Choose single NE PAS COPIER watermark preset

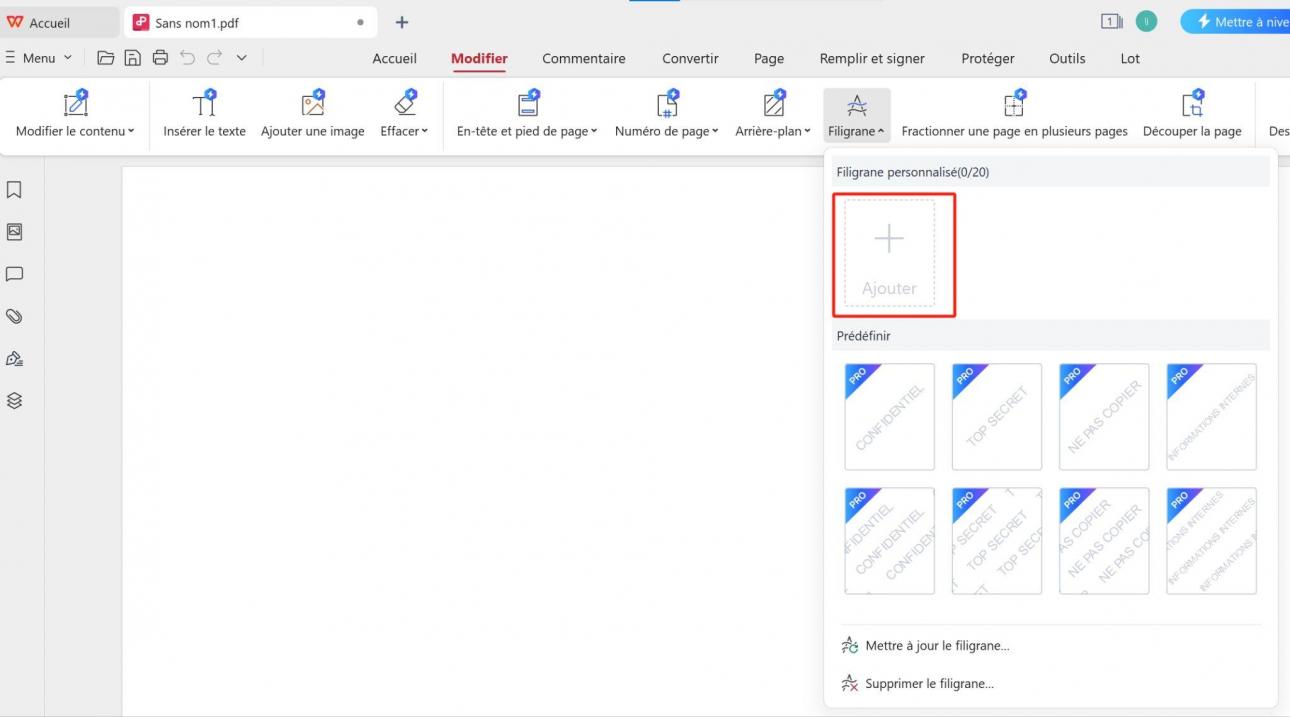click(x=1104, y=416)
